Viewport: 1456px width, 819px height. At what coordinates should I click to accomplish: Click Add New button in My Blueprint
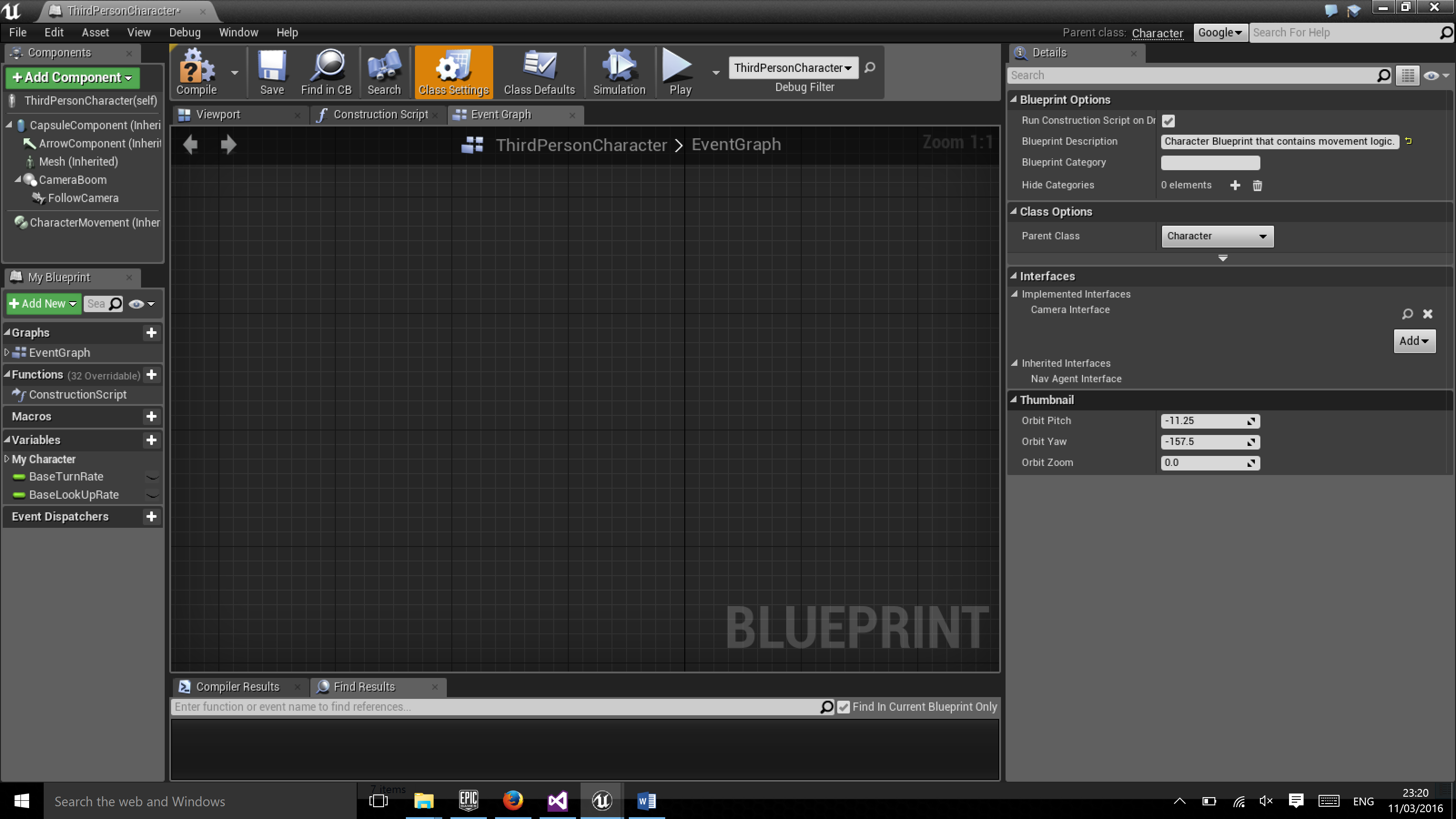point(44,304)
